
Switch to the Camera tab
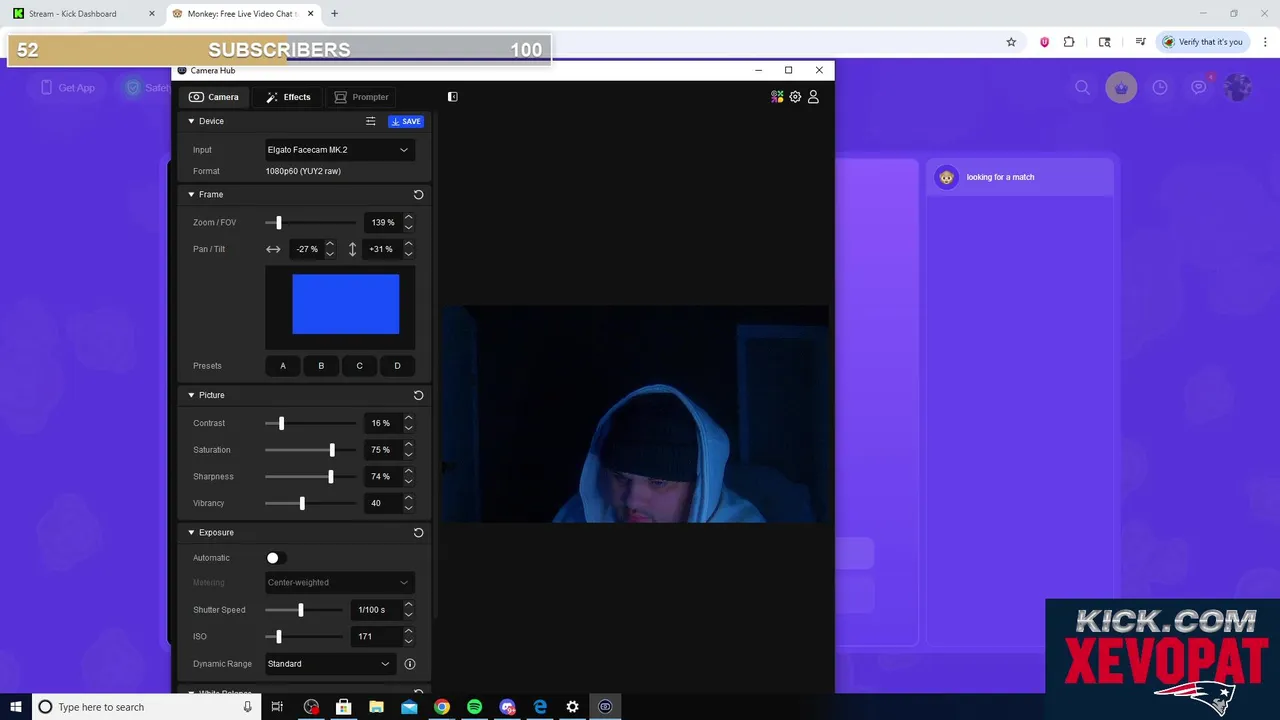214,97
